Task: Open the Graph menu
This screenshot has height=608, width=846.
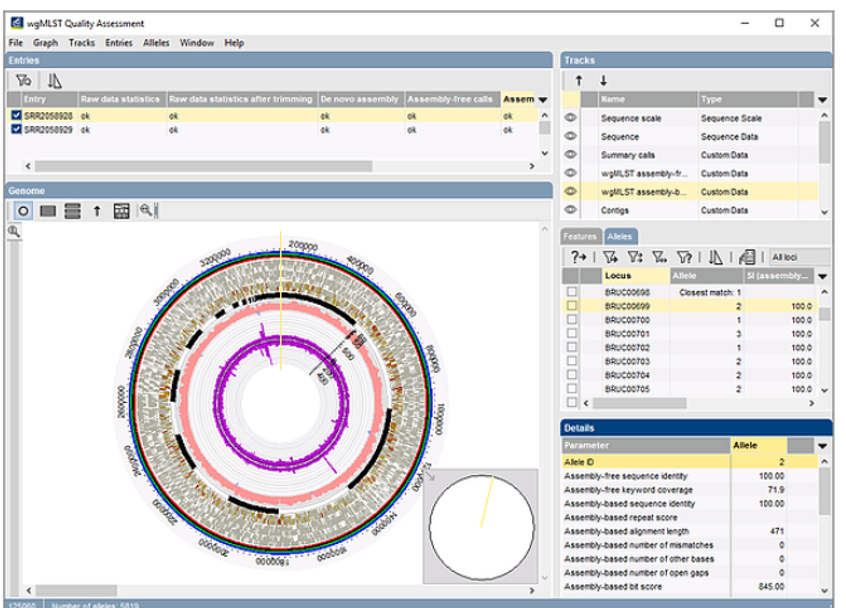Action: click(x=45, y=43)
